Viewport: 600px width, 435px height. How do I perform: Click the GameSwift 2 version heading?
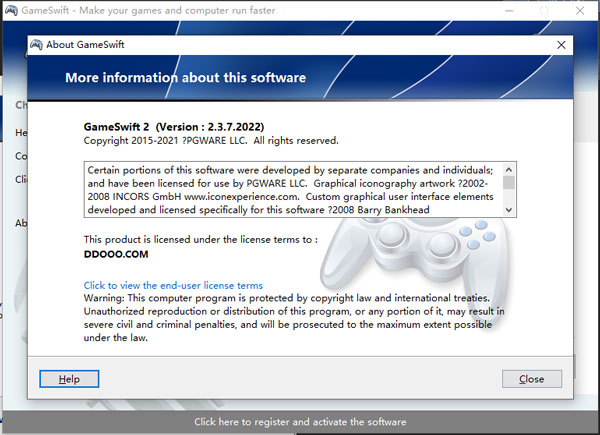click(x=174, y=127)
